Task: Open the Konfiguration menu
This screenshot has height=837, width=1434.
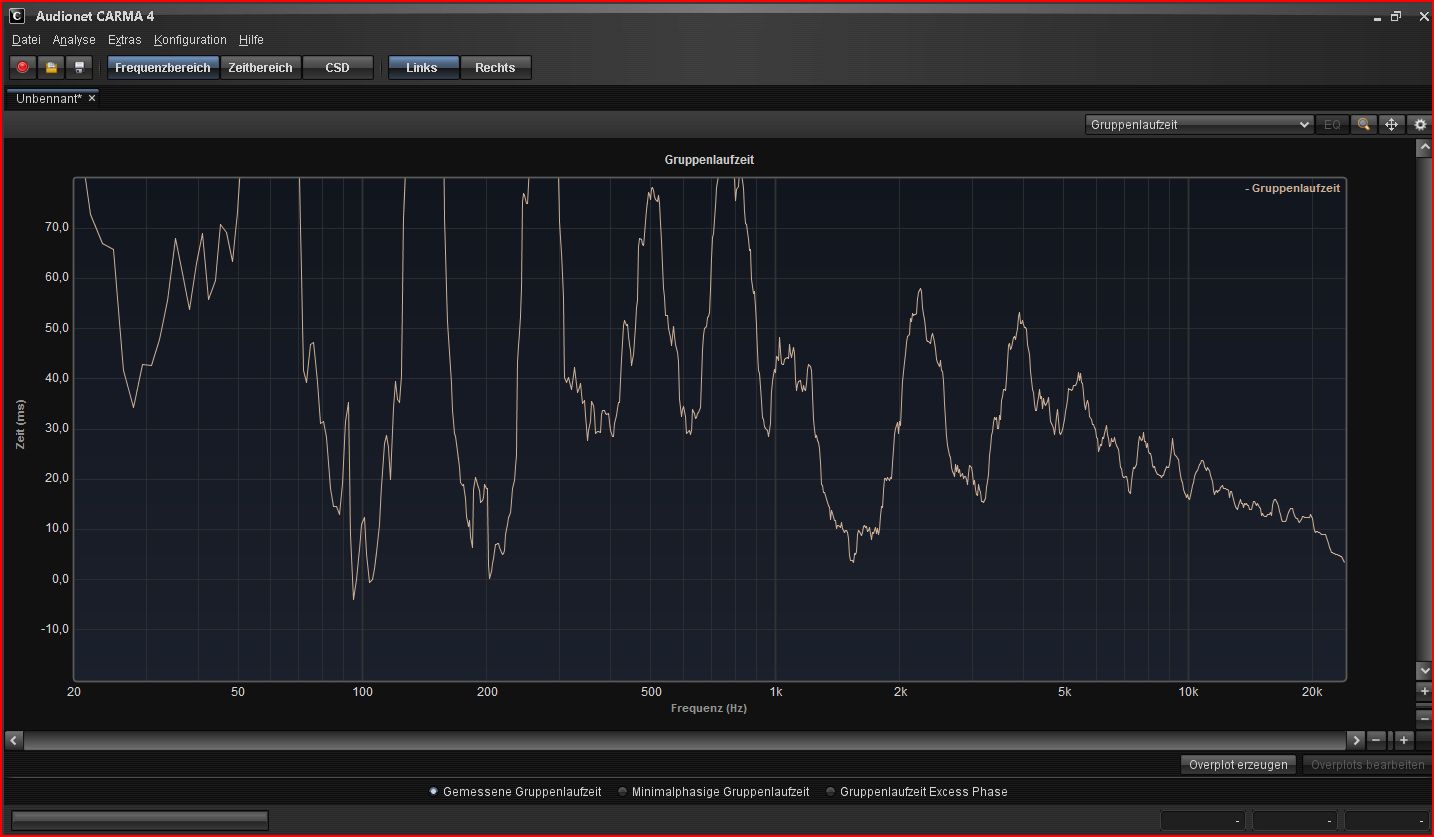Action: 190,40
